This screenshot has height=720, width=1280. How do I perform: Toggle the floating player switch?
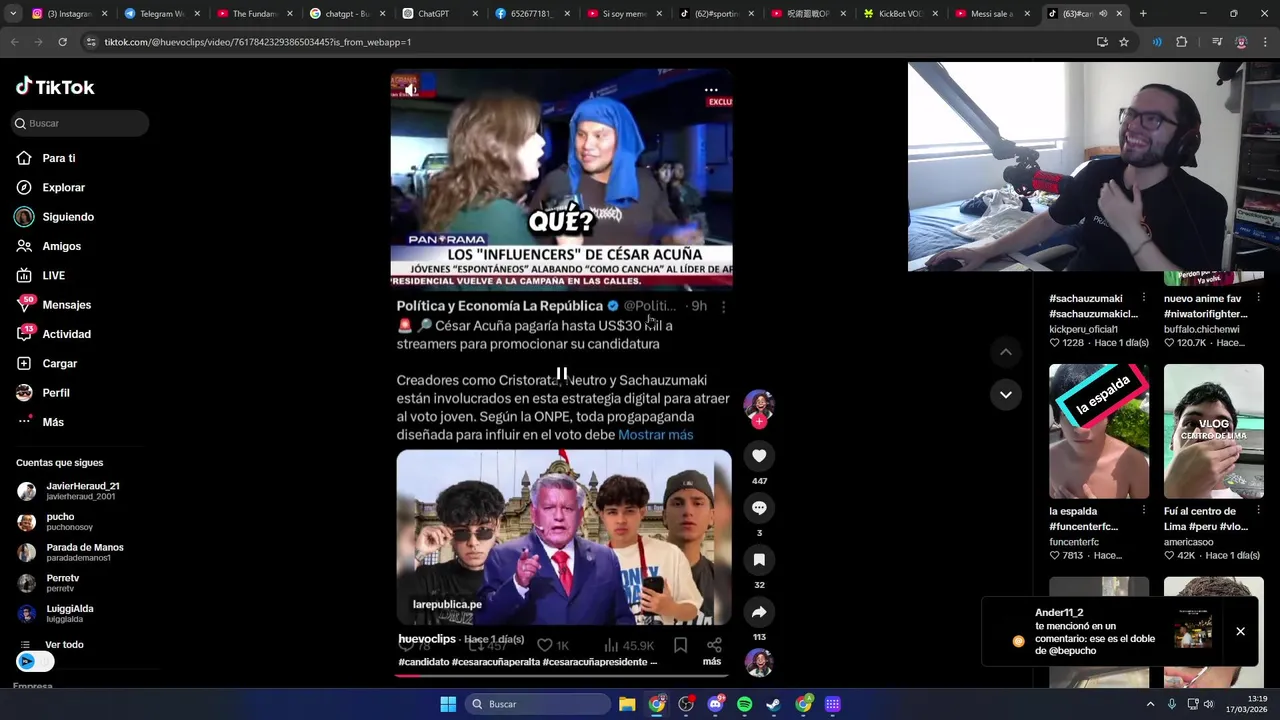tap(35, 661)
